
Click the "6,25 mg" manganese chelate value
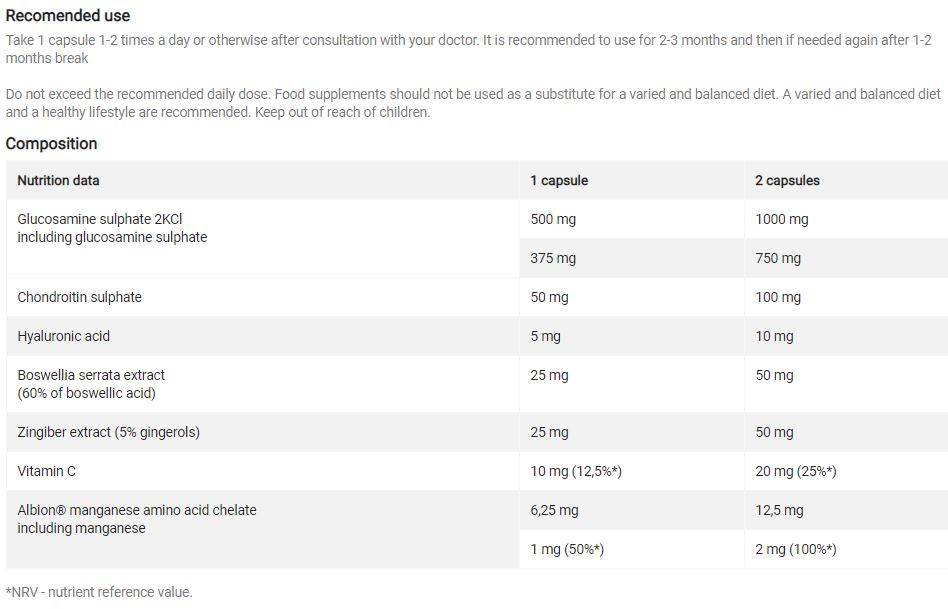coord(554,510)
